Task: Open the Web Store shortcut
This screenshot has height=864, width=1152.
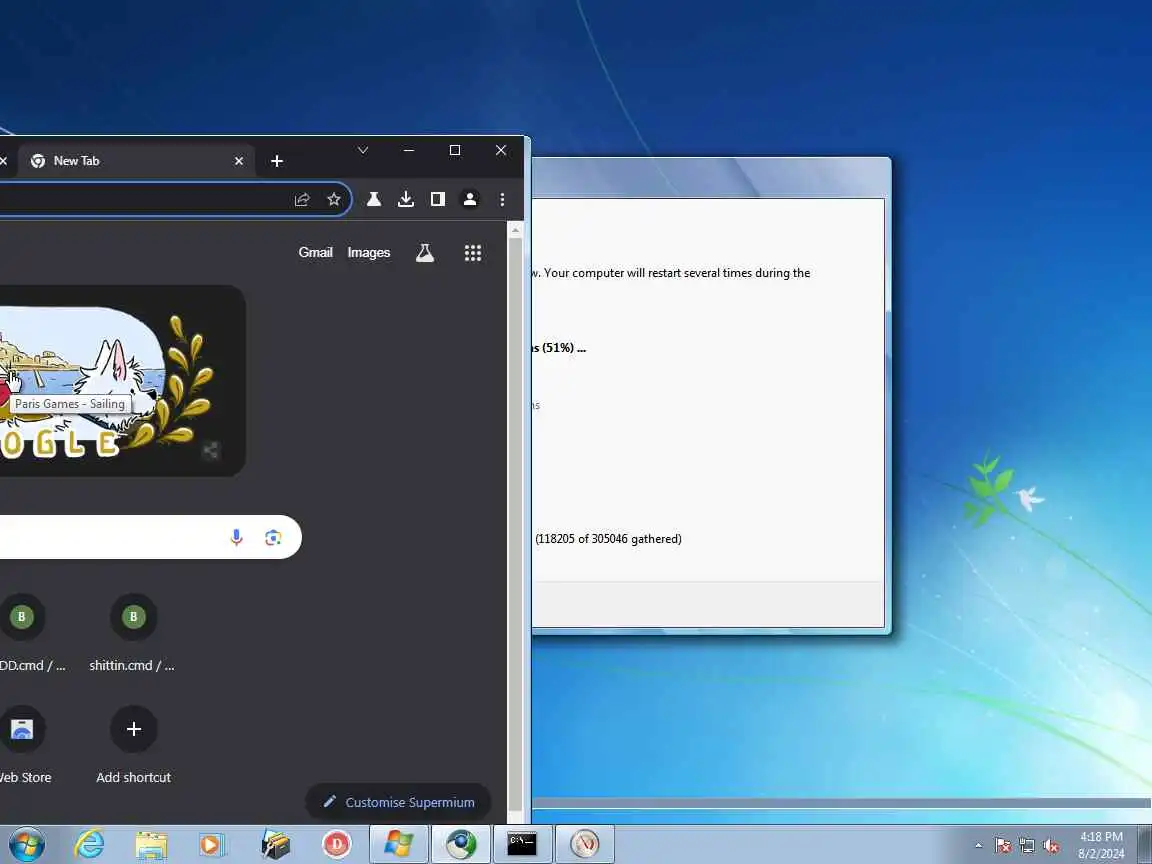Action: point(22,744)
